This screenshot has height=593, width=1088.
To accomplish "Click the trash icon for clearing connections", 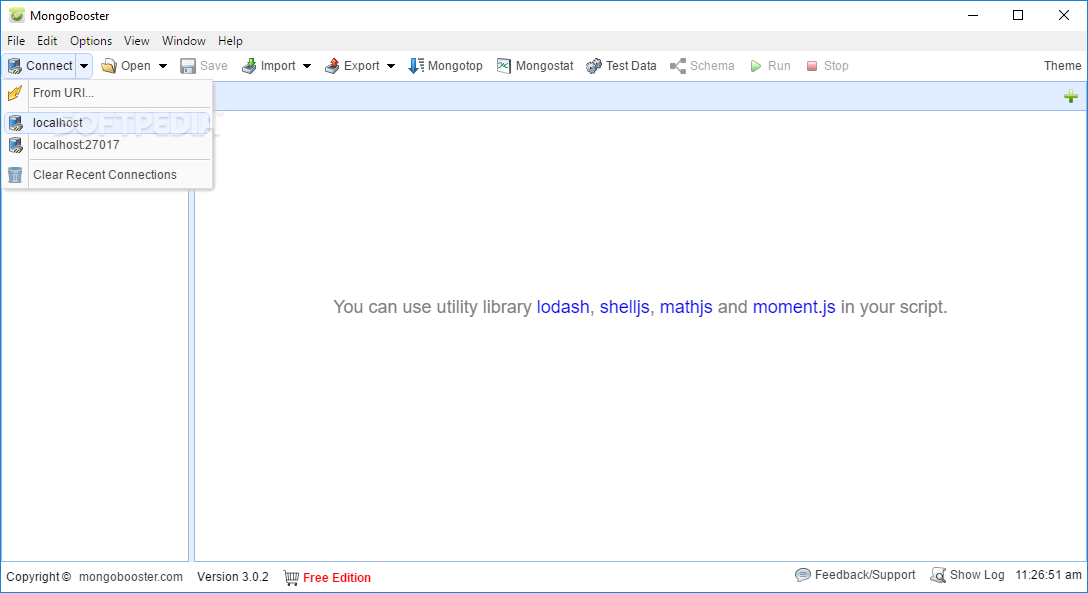I will point(15,175).
